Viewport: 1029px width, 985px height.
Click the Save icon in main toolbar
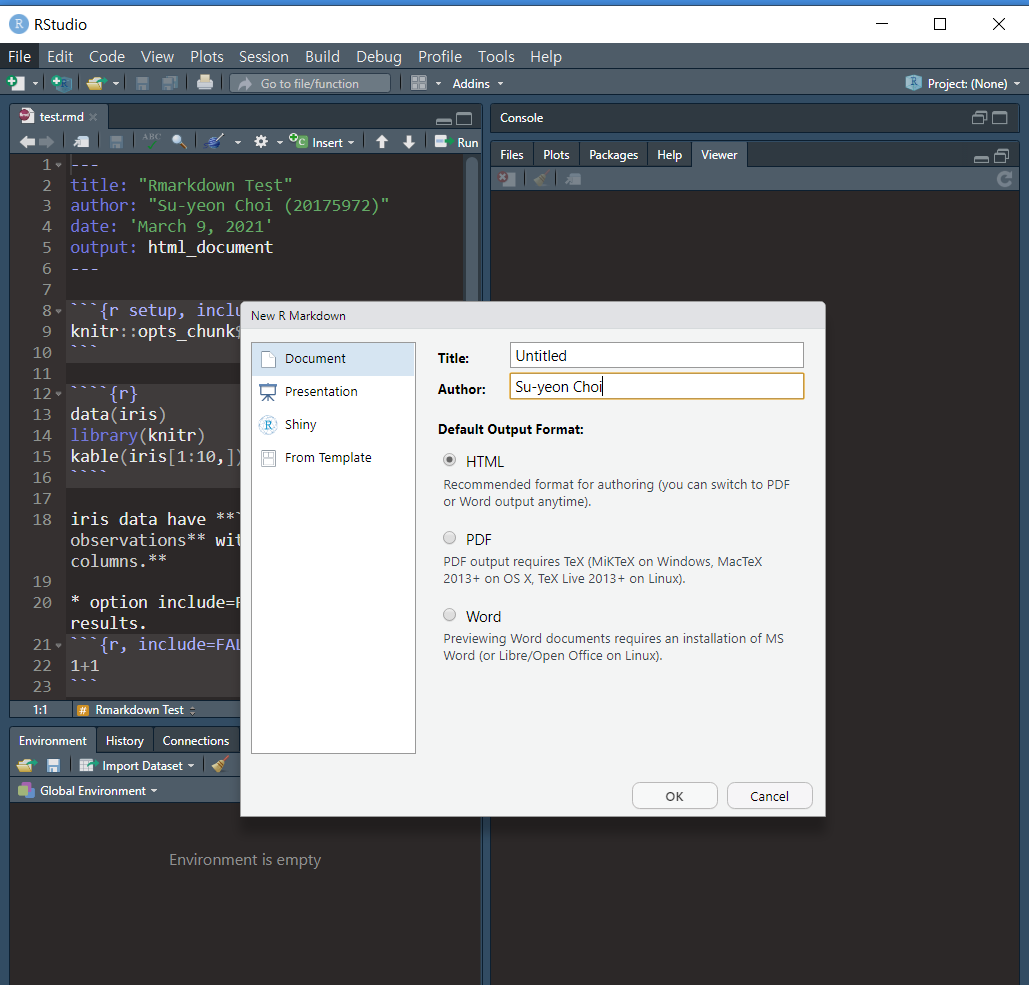[142, 83]
